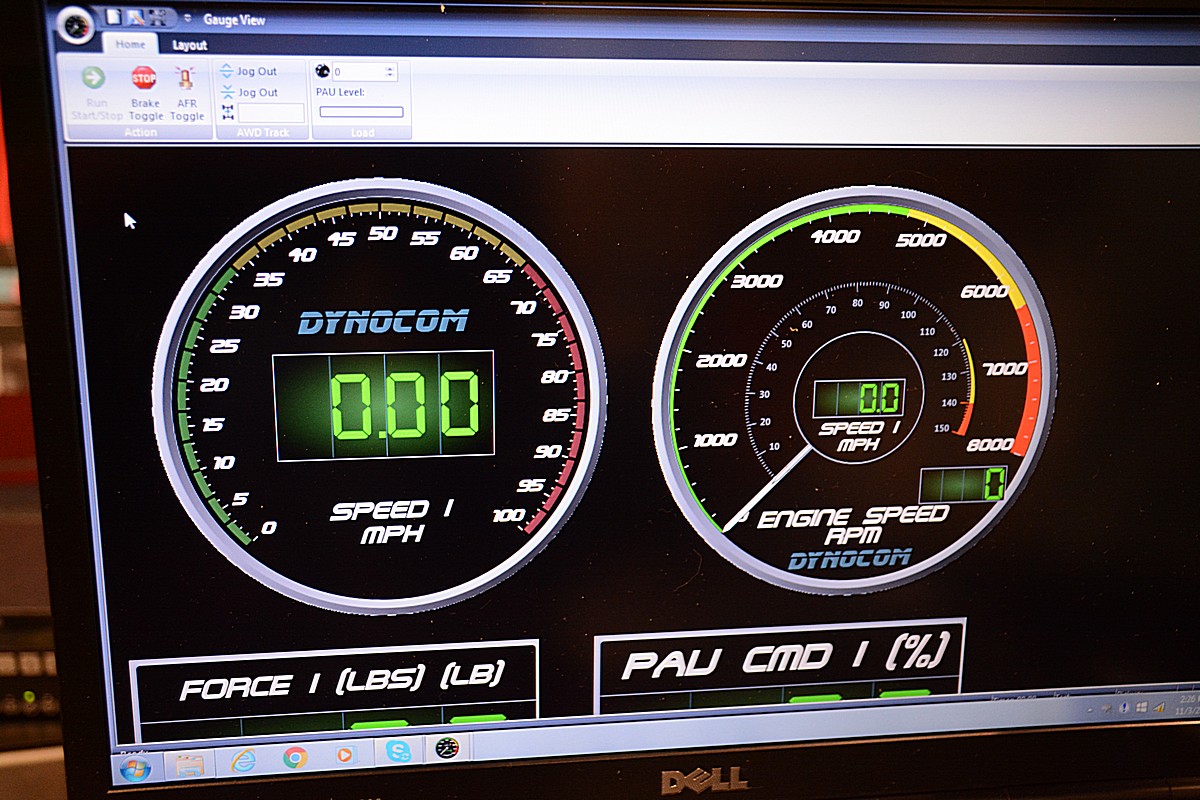Click the Dynocom gauge taskbar icon
Screen dimensions: 1200x800
(446, 747)
